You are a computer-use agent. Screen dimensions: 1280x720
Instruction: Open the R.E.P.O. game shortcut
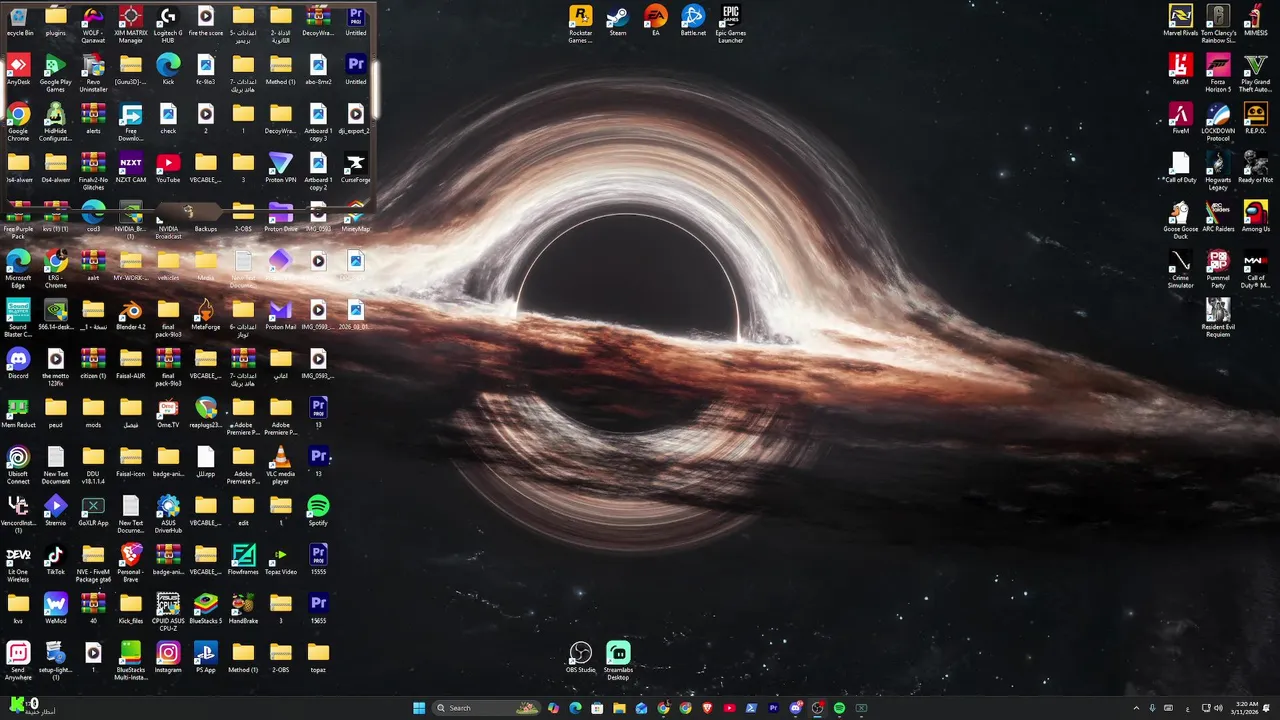tap(1255, 120)
